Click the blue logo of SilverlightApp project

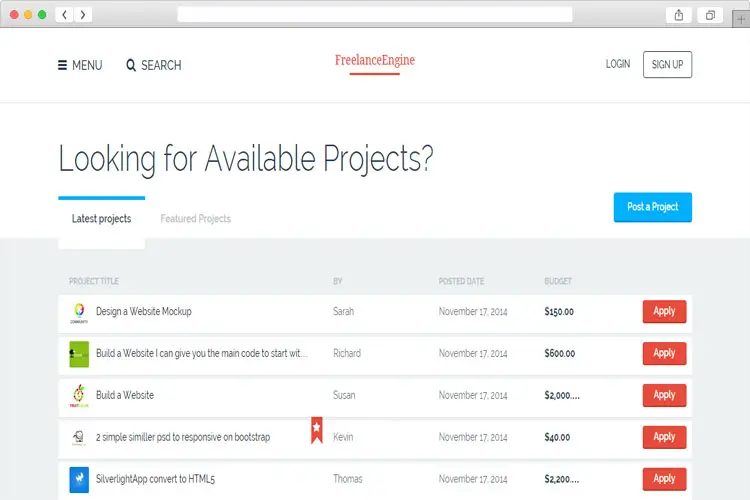[79, 479]
